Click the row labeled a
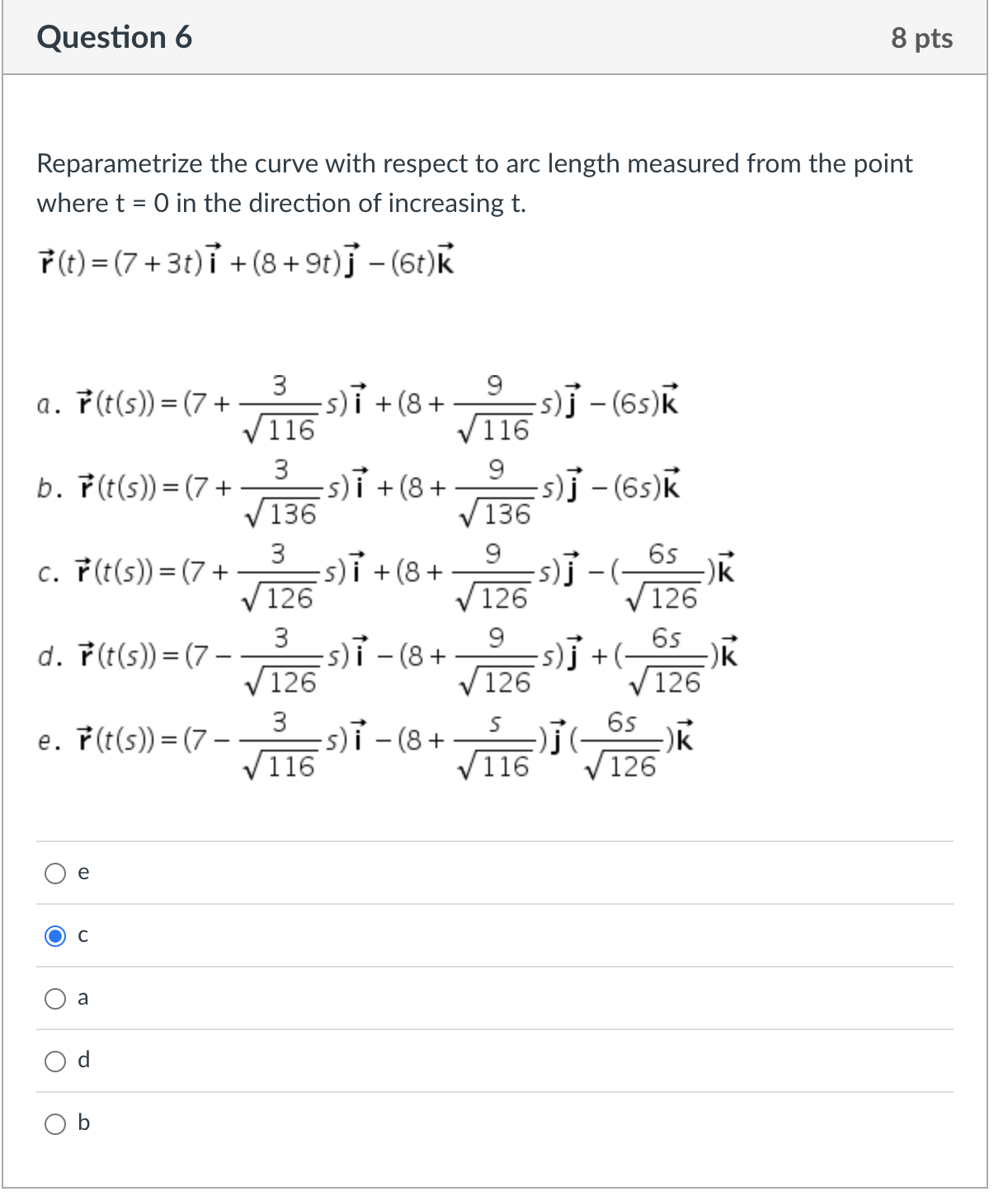The image size is (1008, 1196). (330, 999)
